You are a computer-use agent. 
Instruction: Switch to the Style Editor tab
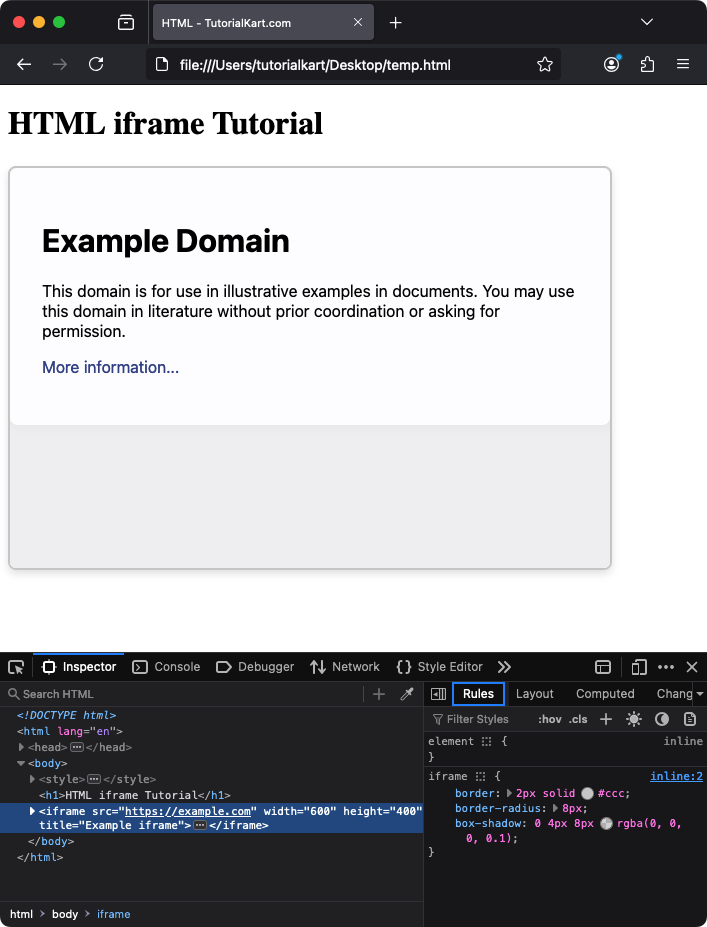coord(439,667)
